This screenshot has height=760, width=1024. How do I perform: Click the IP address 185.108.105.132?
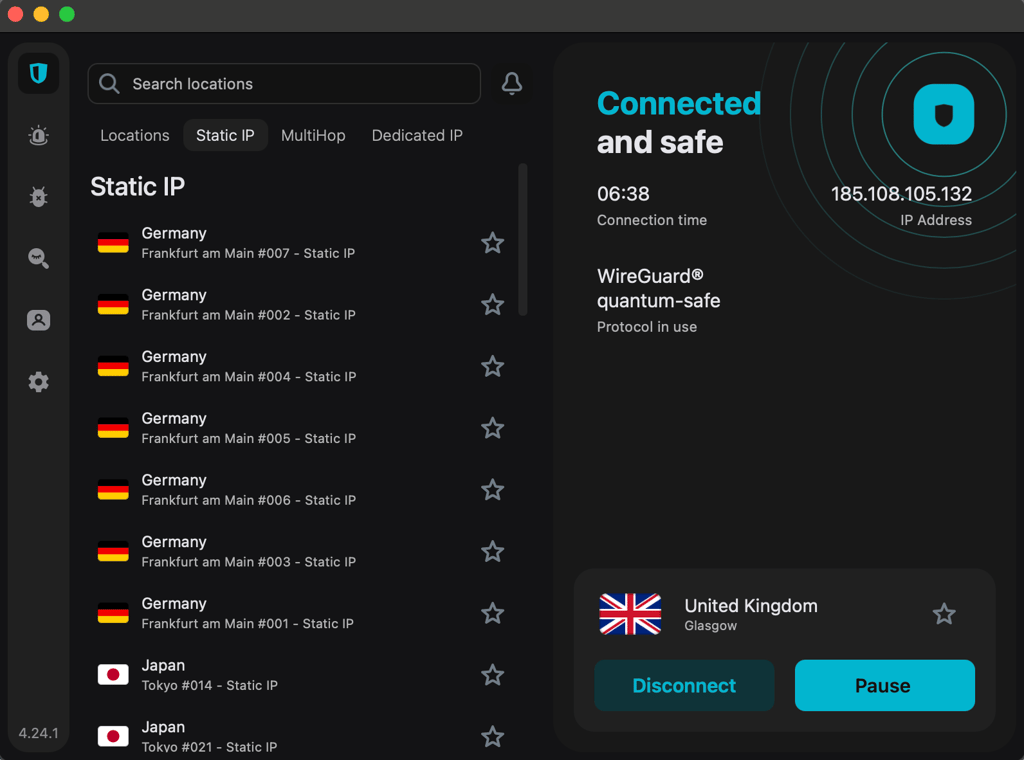tap(901, 194)
